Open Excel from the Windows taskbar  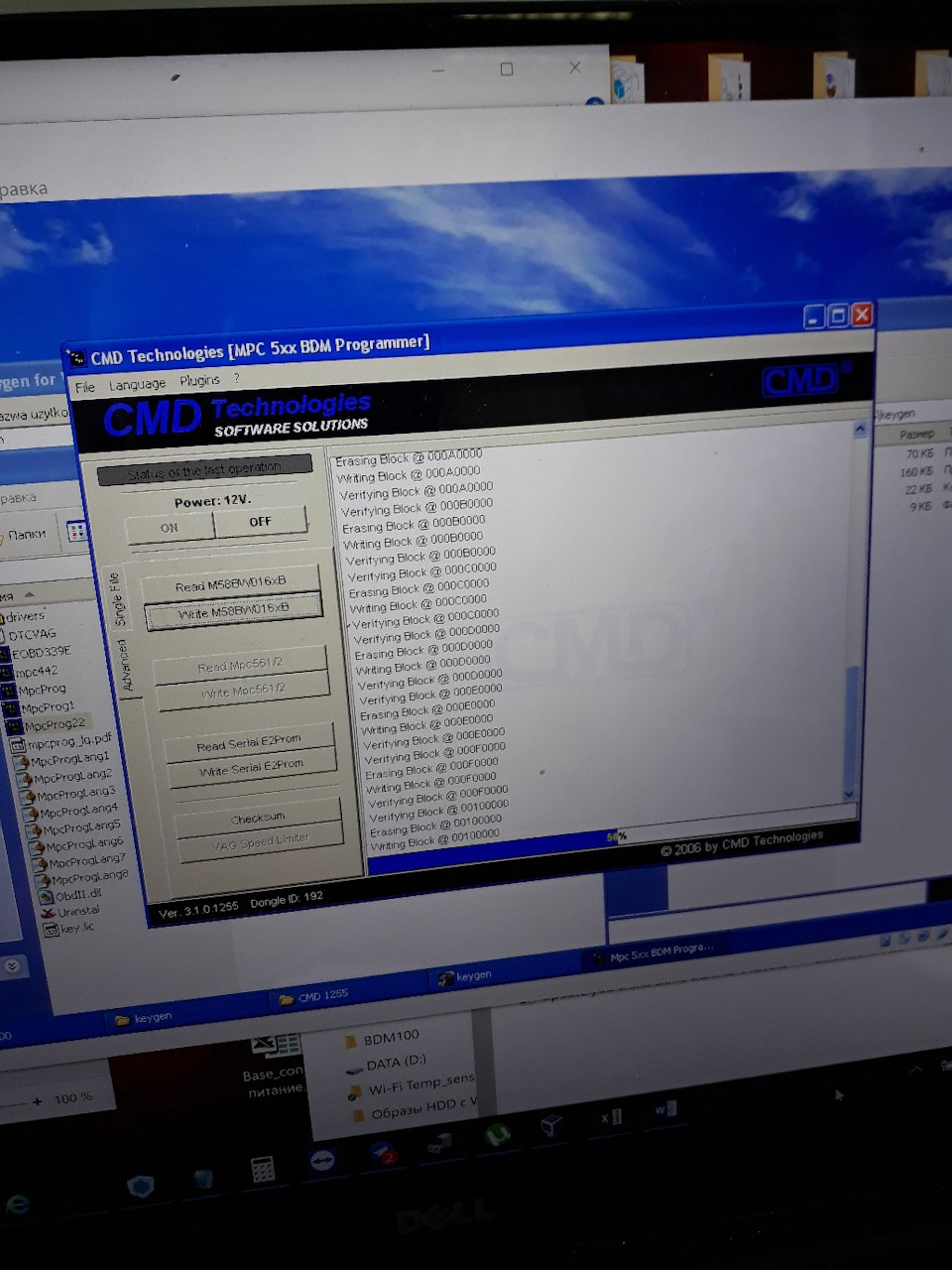(x=611, y=1117)
